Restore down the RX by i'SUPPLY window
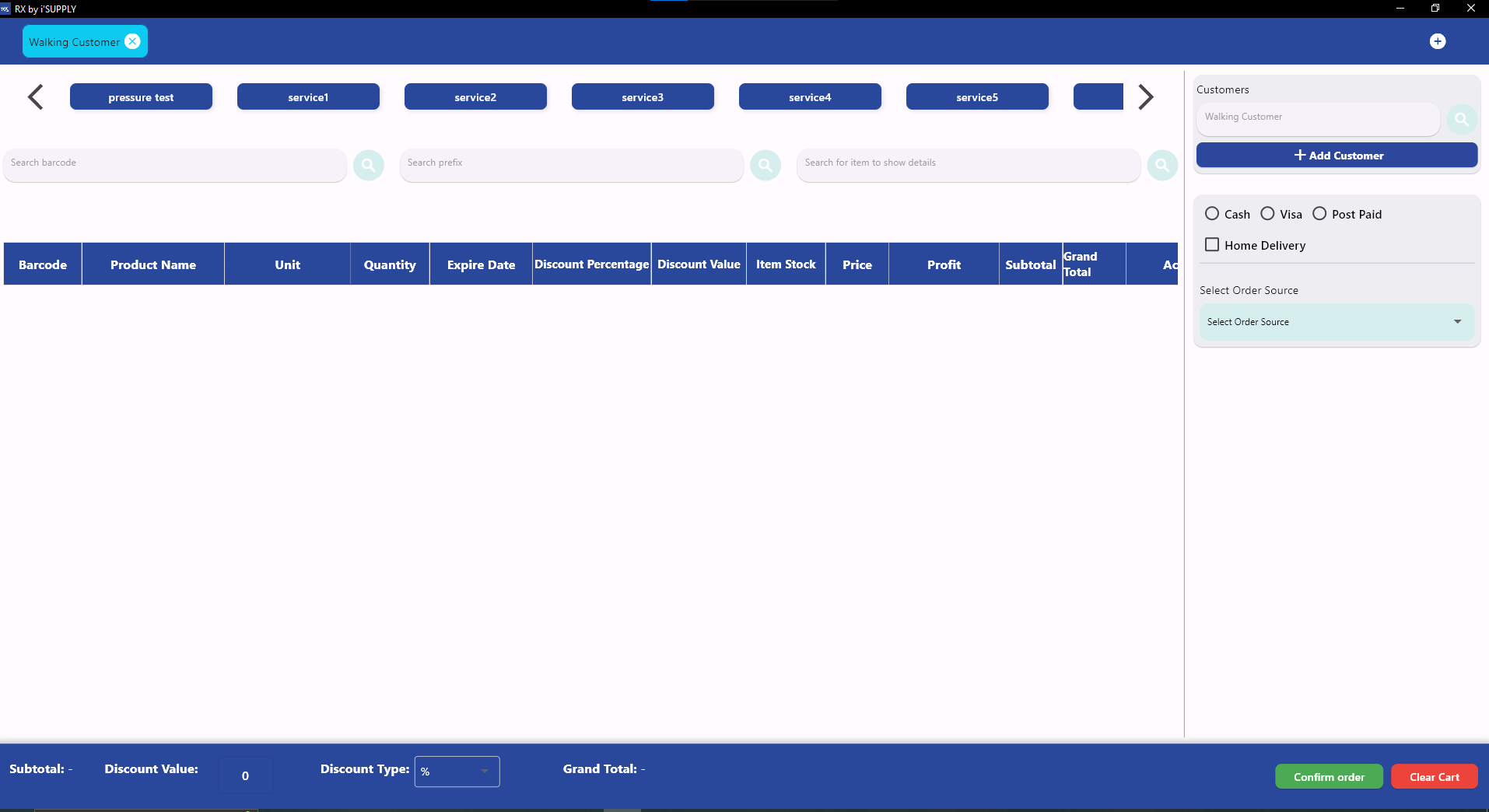 pyautogui.click(x=1435, y=9)
